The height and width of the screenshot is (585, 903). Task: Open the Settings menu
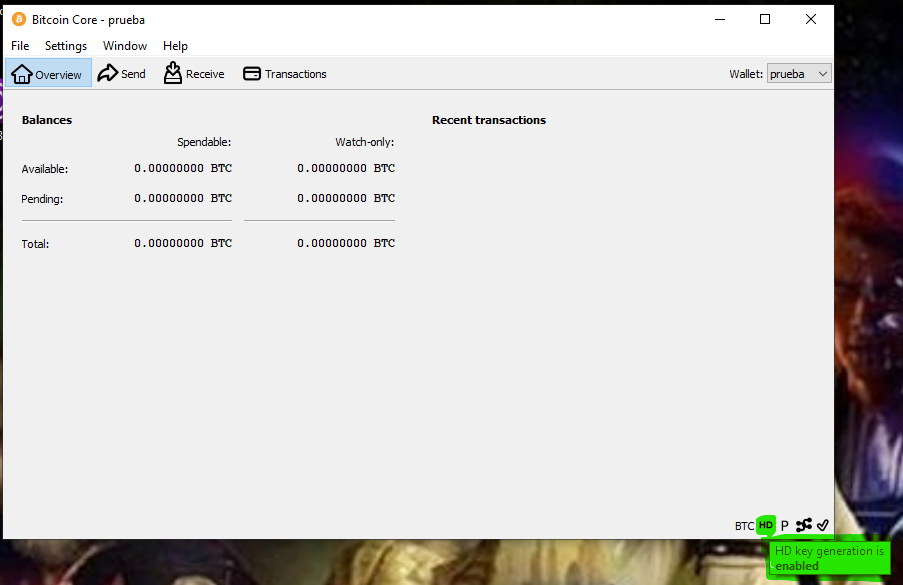[65, 46]
